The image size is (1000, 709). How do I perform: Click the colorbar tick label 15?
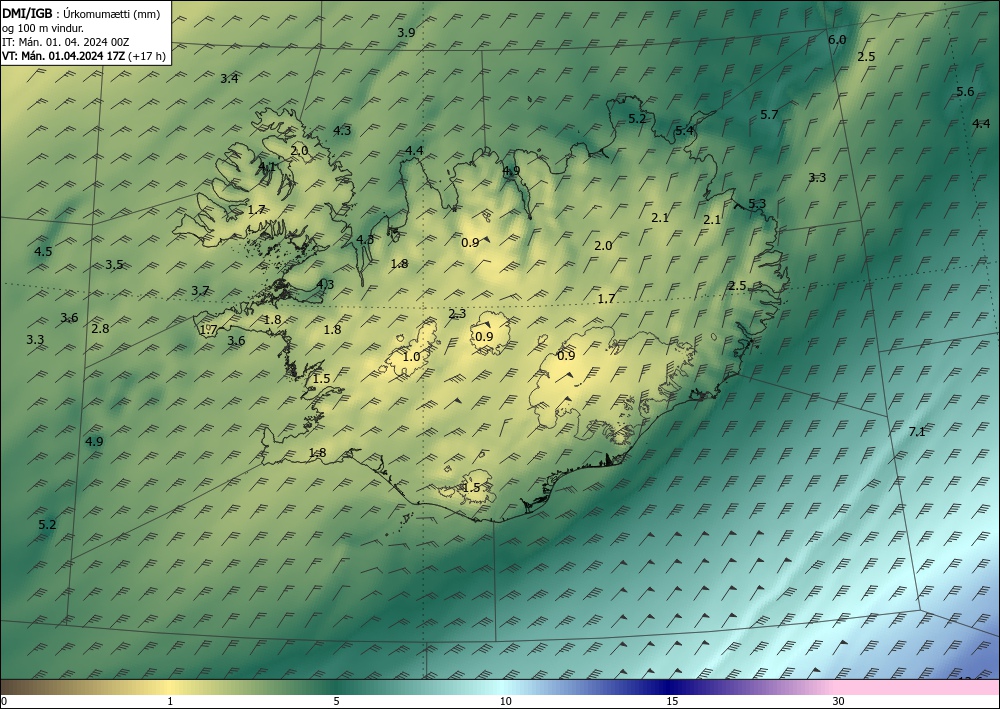(x=672, y=701)
